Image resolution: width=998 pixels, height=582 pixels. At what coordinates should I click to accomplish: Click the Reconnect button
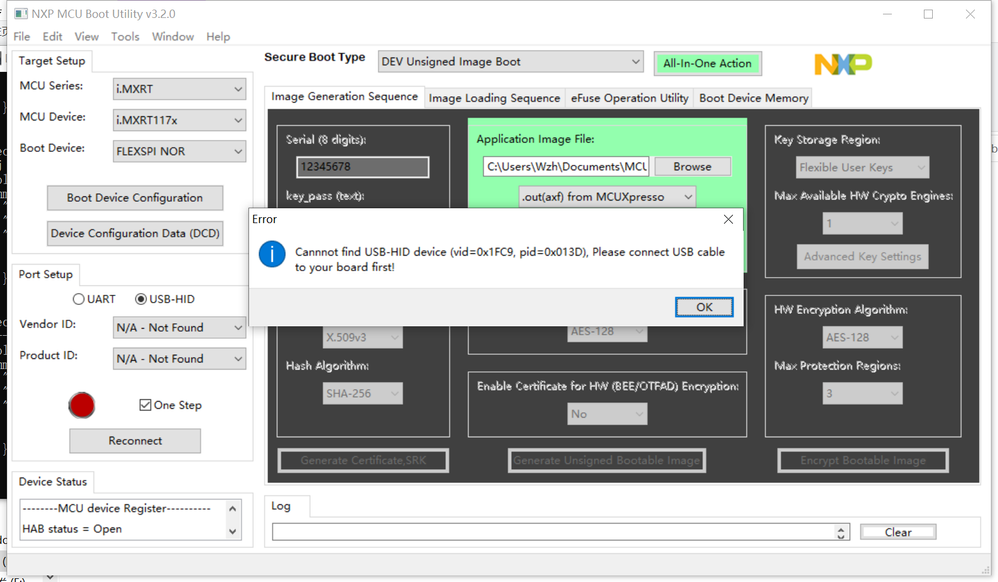click(135, 441)
